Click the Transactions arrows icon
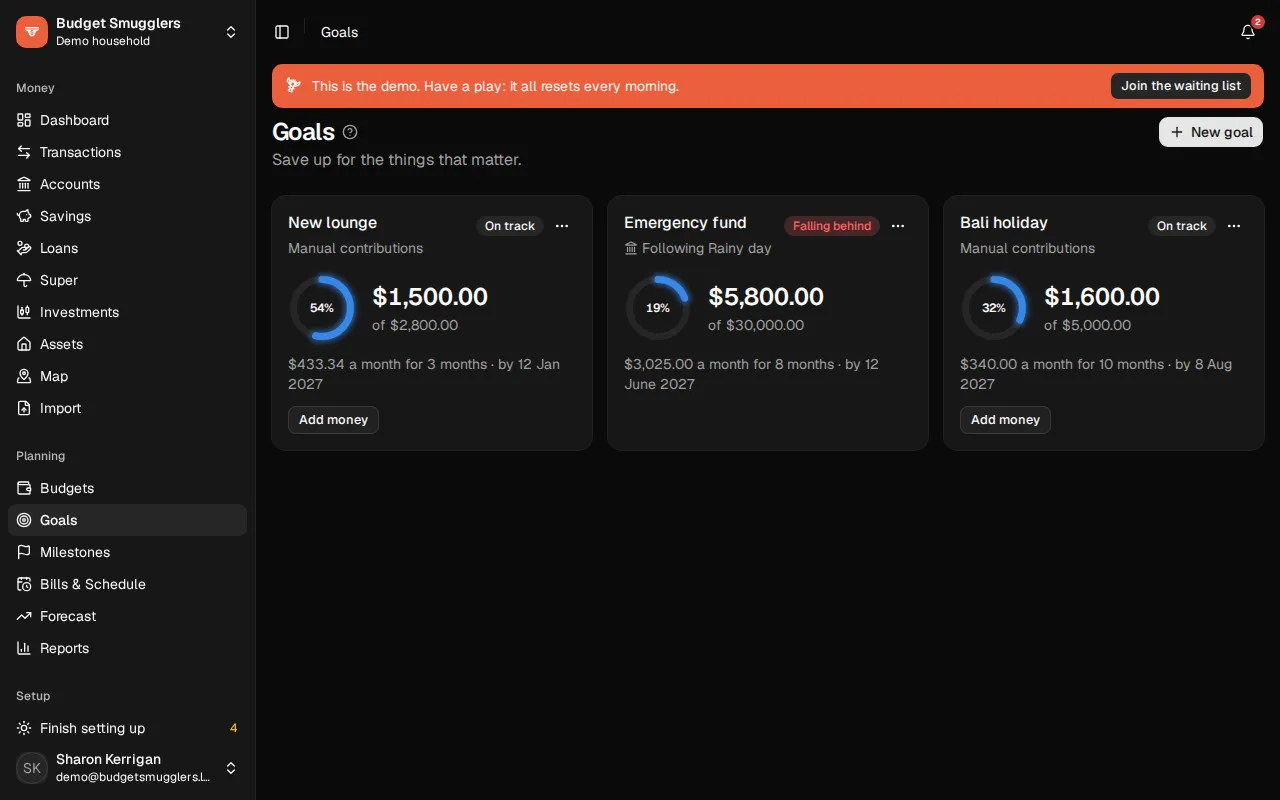This screenshot has height=800, width=1280. click(24, 152)
